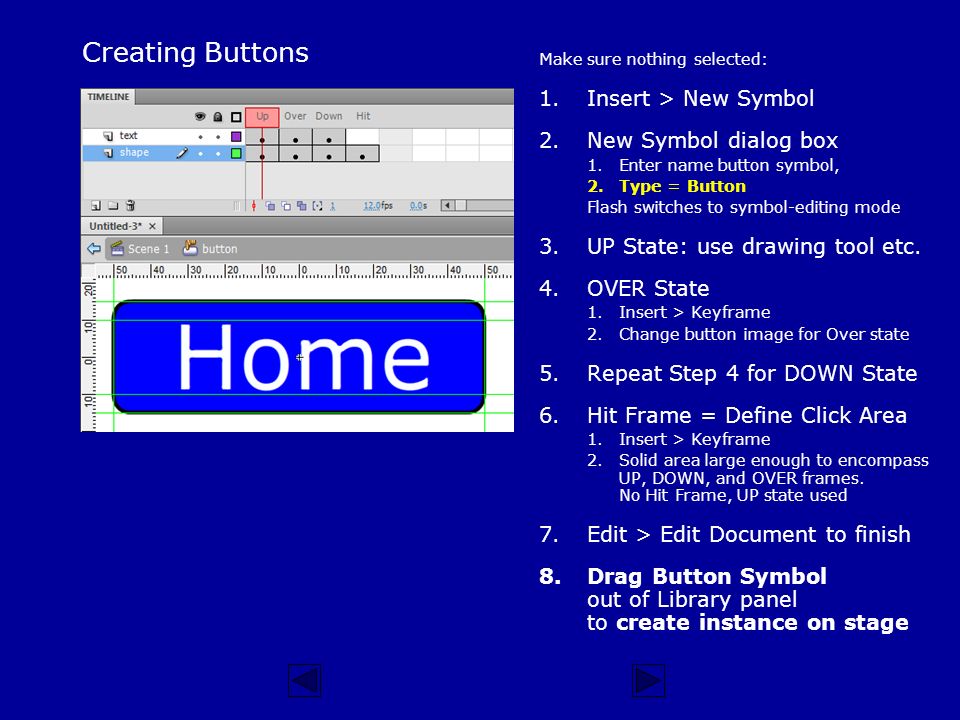The height and width of the screenshot is (720, 960).
Task: Toggle visibility dot of shape layer
Action: click(201, 154)
